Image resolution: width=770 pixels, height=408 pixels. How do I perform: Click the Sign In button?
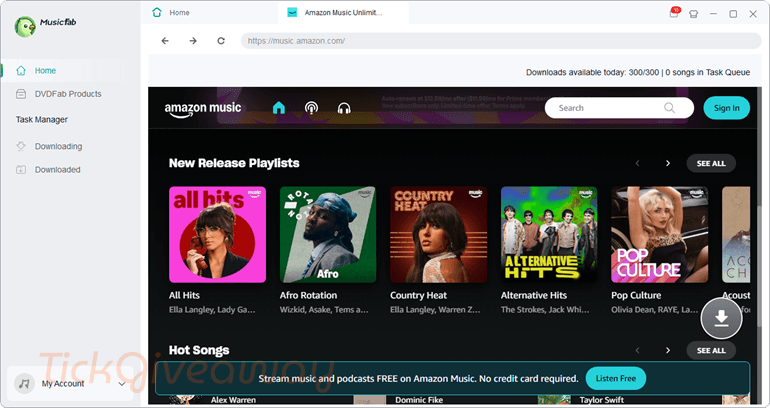click(726, 108)
